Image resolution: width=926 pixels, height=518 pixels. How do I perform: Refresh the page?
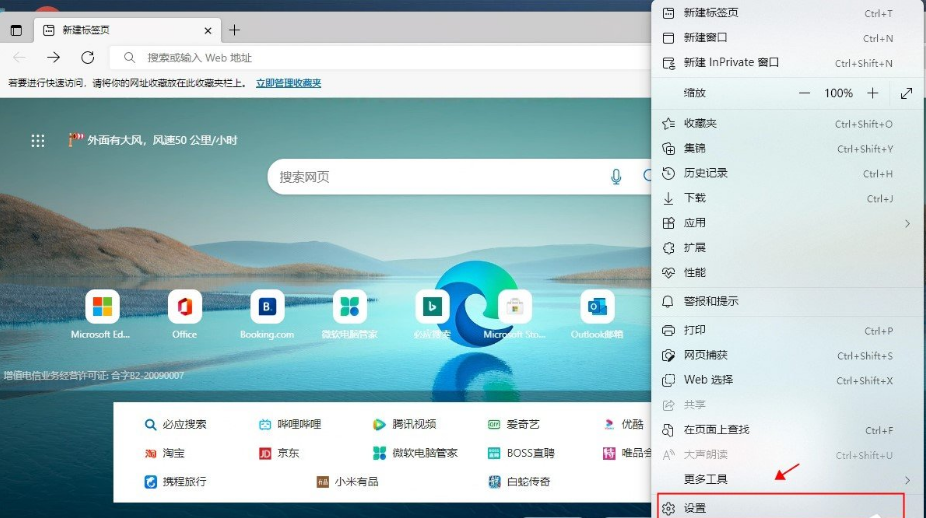[88, 57]
